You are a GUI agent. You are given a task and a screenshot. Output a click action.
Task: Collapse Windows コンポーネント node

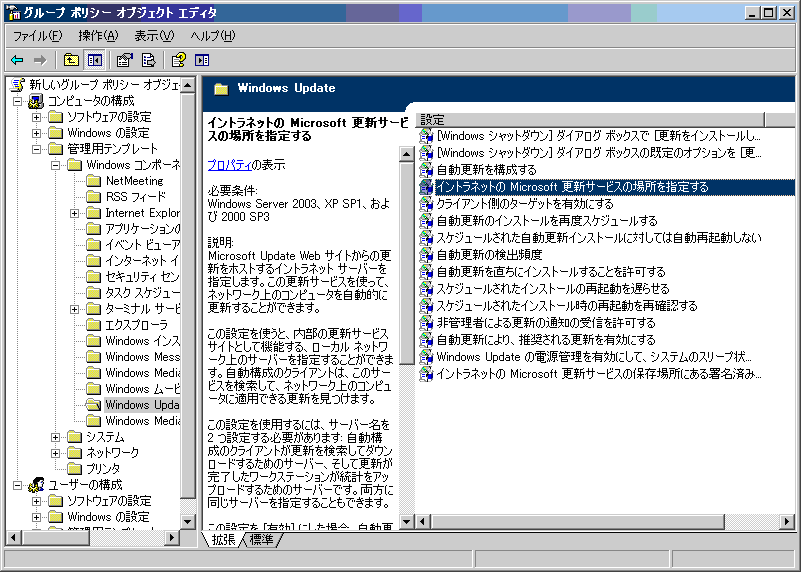tap(56, 165)
